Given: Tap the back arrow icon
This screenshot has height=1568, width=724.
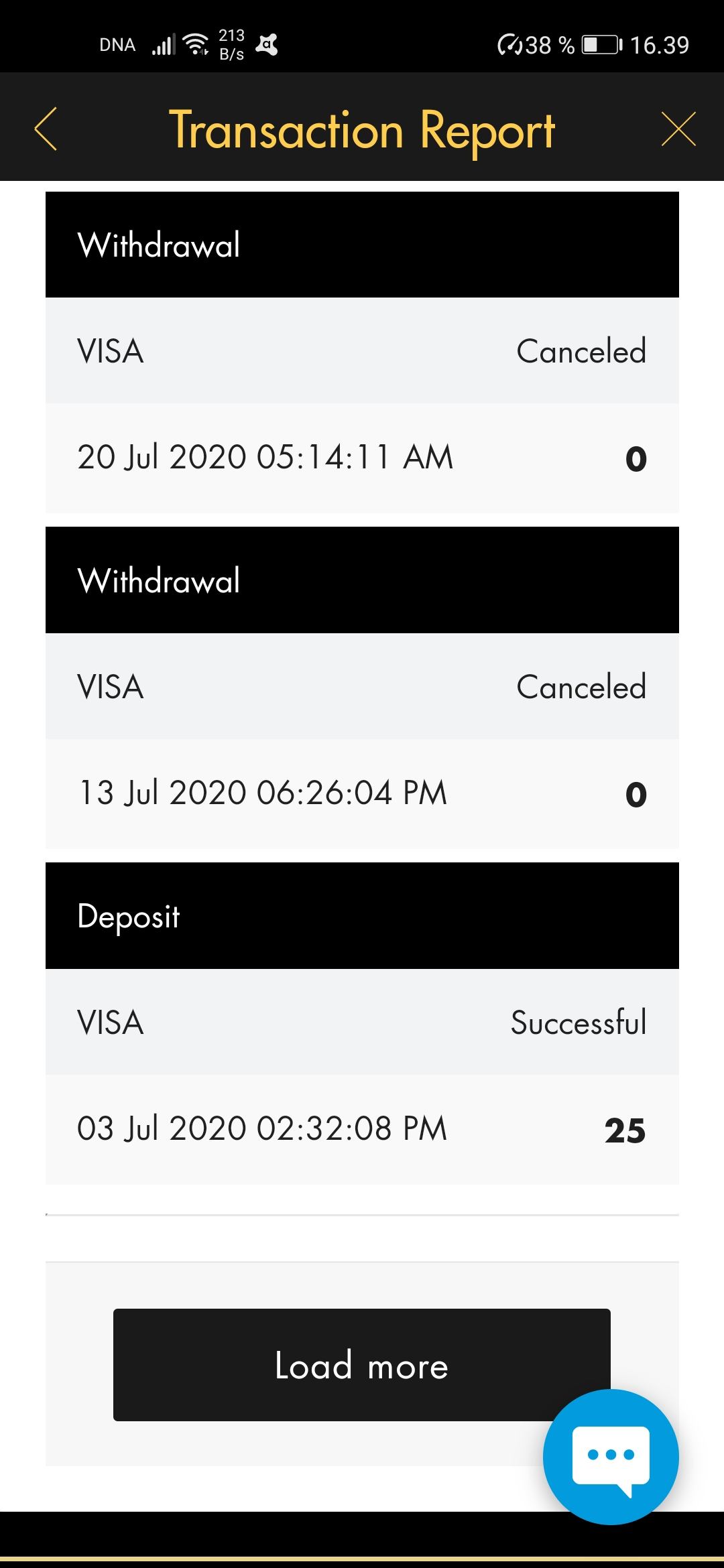Looking at the screenshot, I should 46,129.
